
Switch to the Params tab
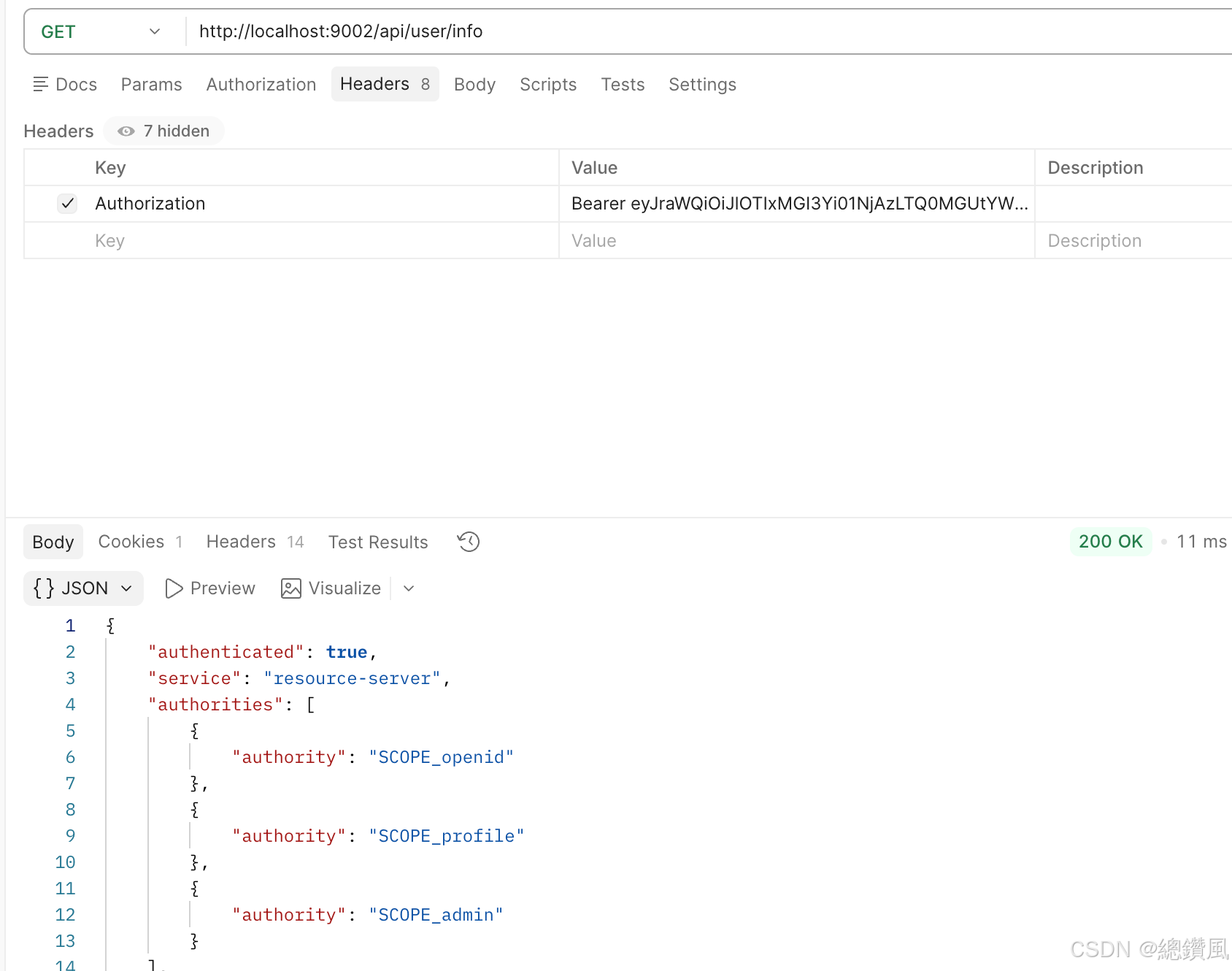coord(151,85)
